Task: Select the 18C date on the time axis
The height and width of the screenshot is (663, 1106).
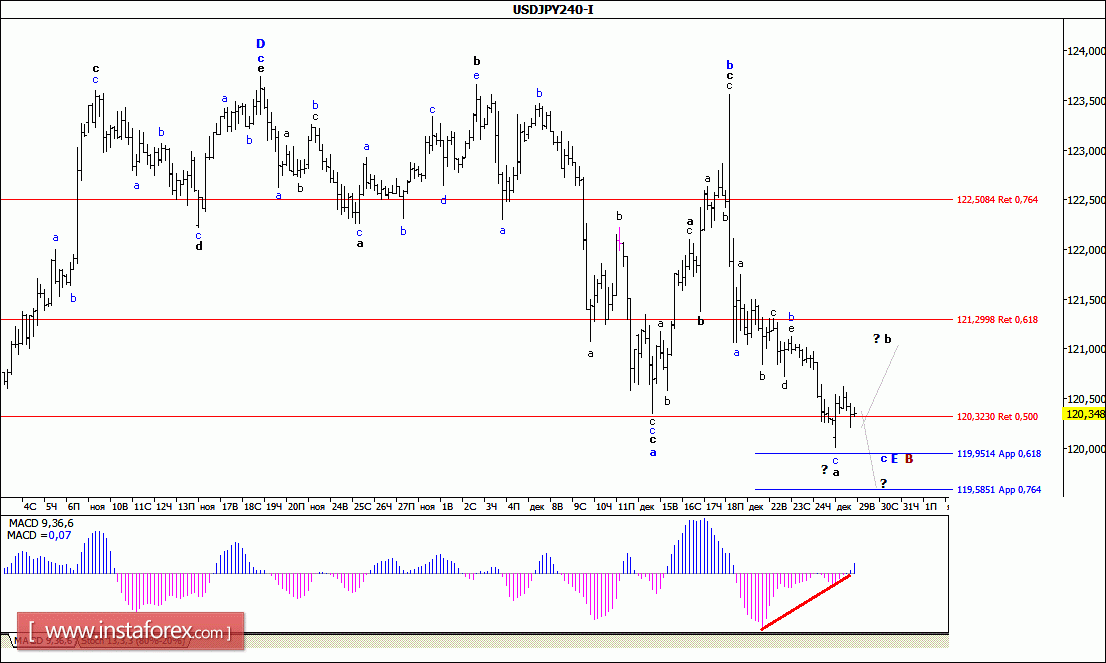Action: [252, 506]
